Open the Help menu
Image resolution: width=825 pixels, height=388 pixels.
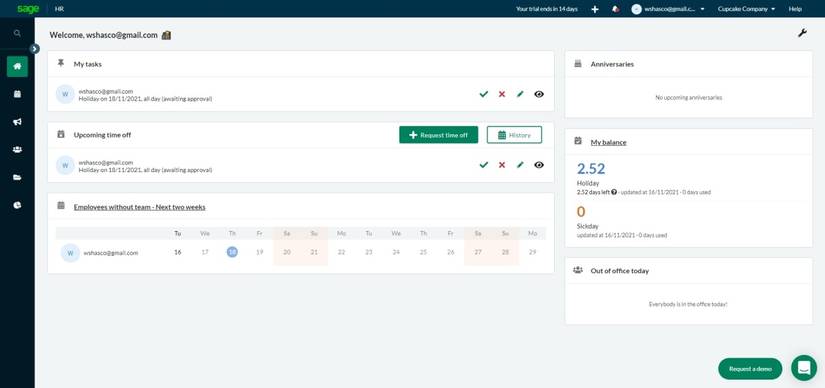point(795,9)
